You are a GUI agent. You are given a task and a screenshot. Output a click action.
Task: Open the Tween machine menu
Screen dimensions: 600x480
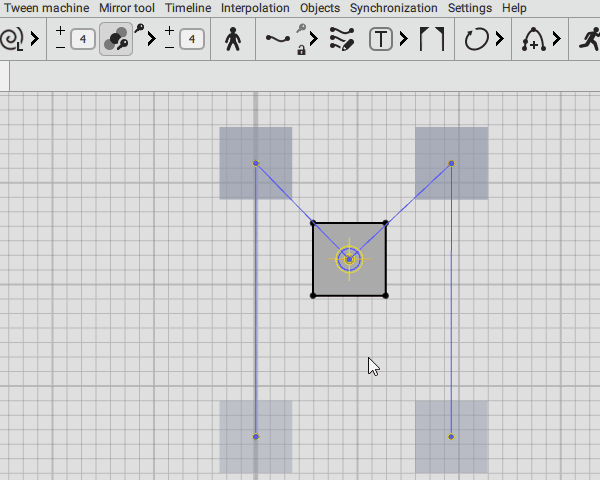tap(47, 8)
